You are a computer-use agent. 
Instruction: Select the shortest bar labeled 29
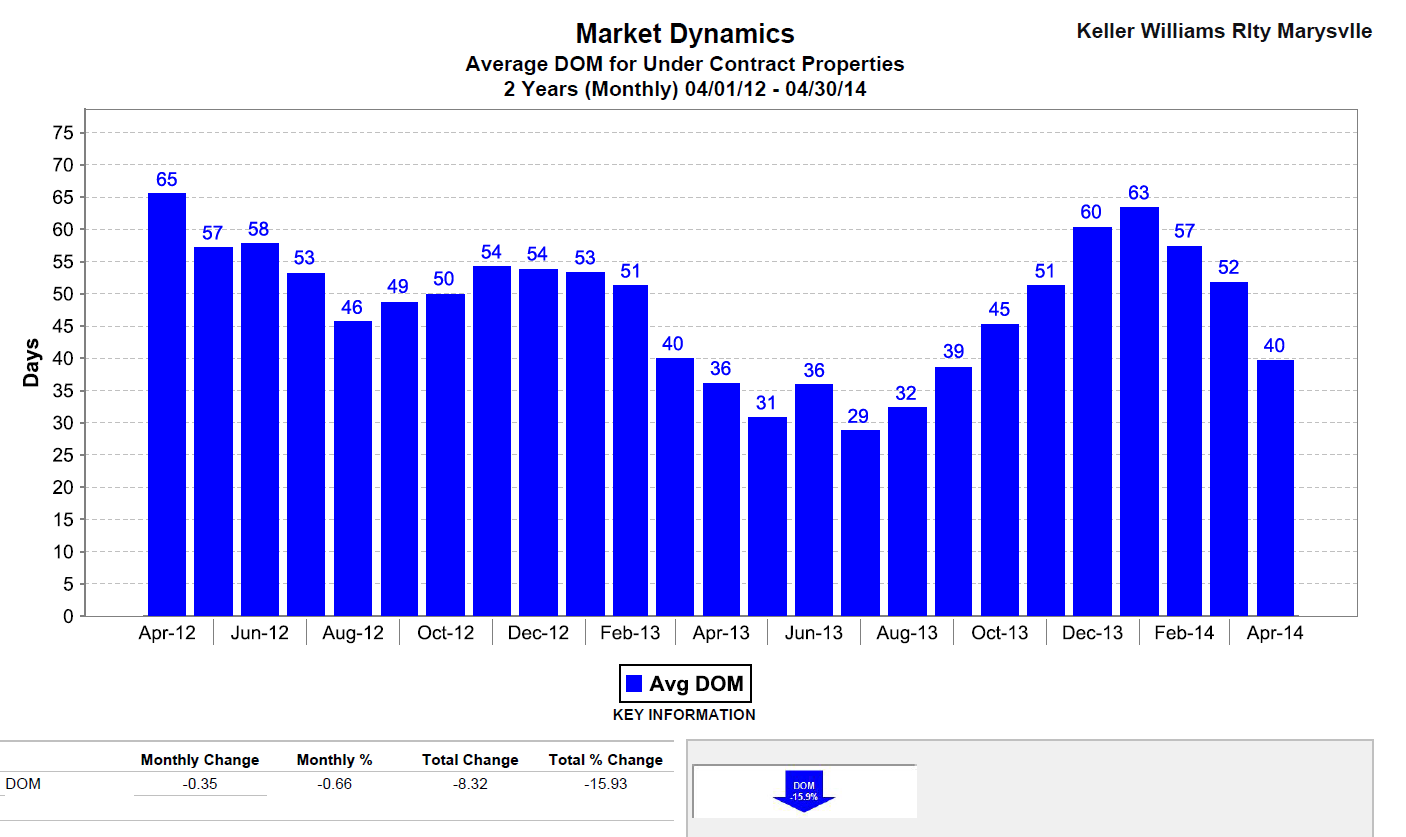861,520
